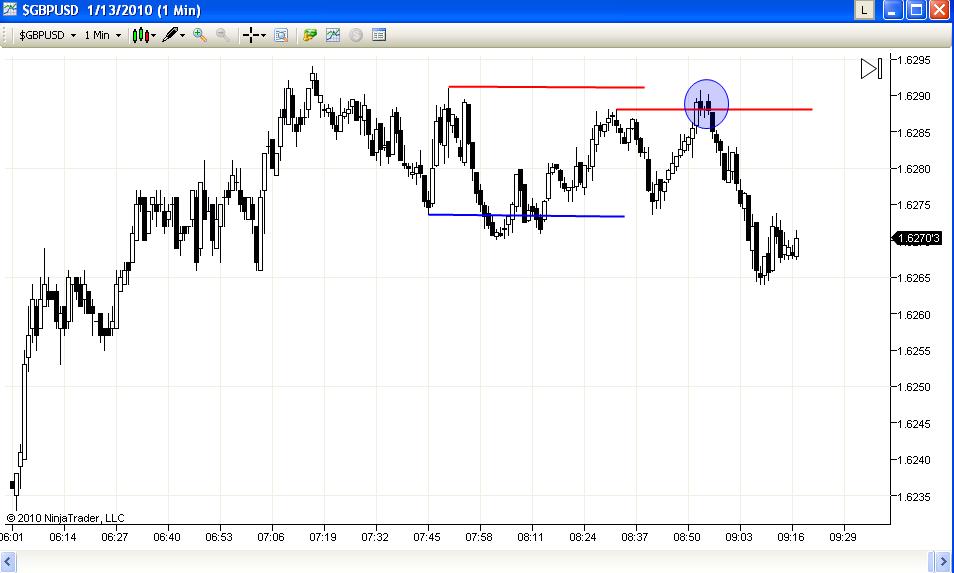Click the 07:19 time axis label

(x=323, y=537)
